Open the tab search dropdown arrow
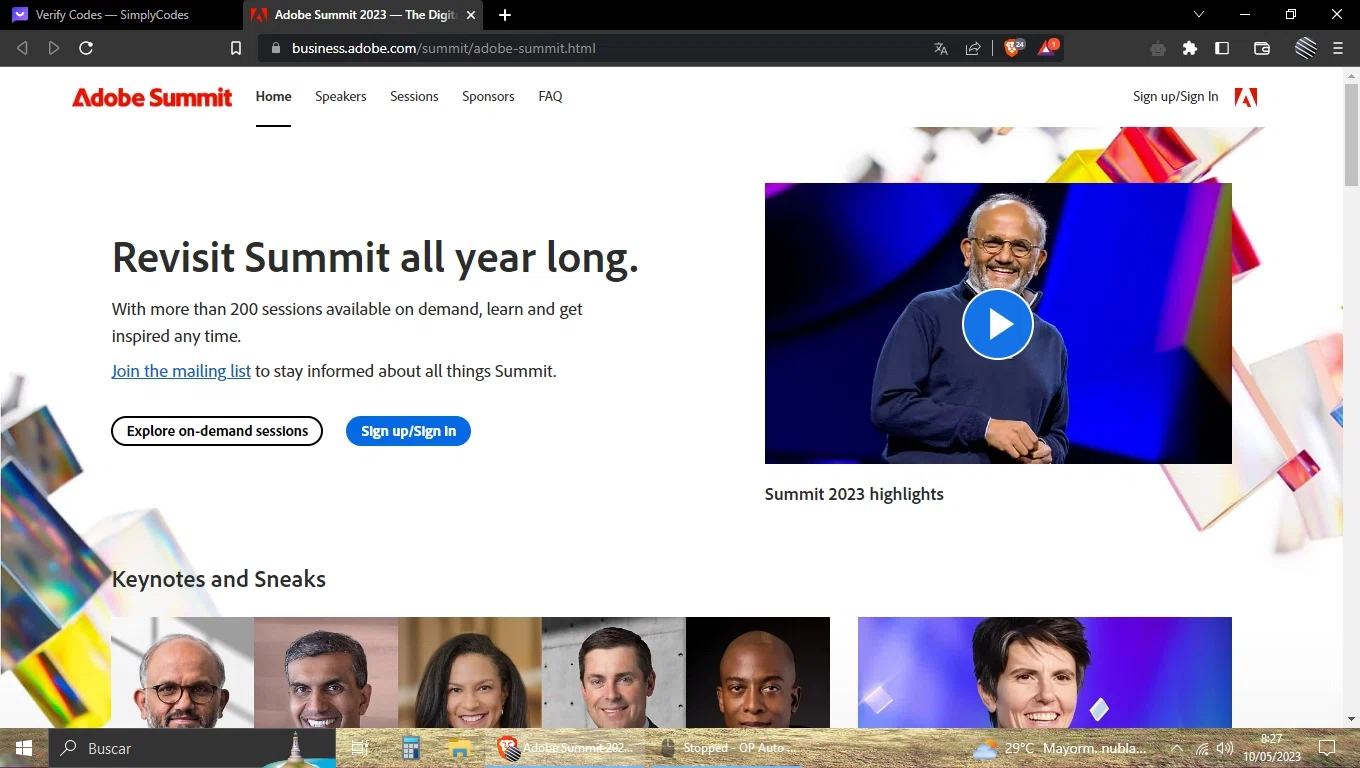Screen dimensions: 1360x768 [x=1200, y=14]
